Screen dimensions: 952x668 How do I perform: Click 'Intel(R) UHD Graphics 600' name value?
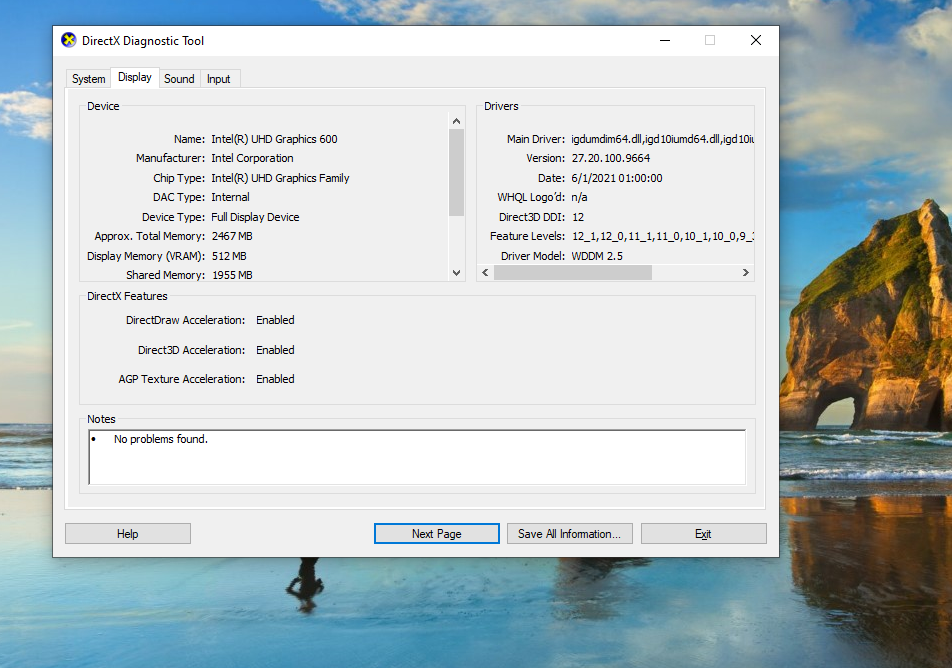(274, 139)
